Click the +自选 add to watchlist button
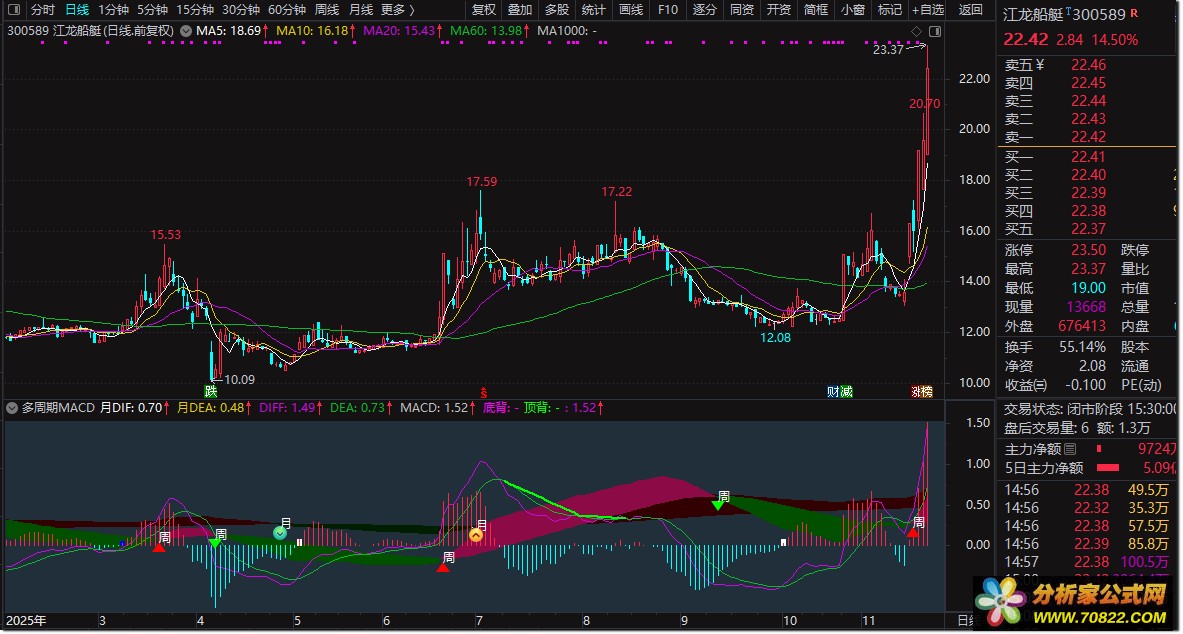Viewport: 1183px width, 634px height. tap(927, 10)
